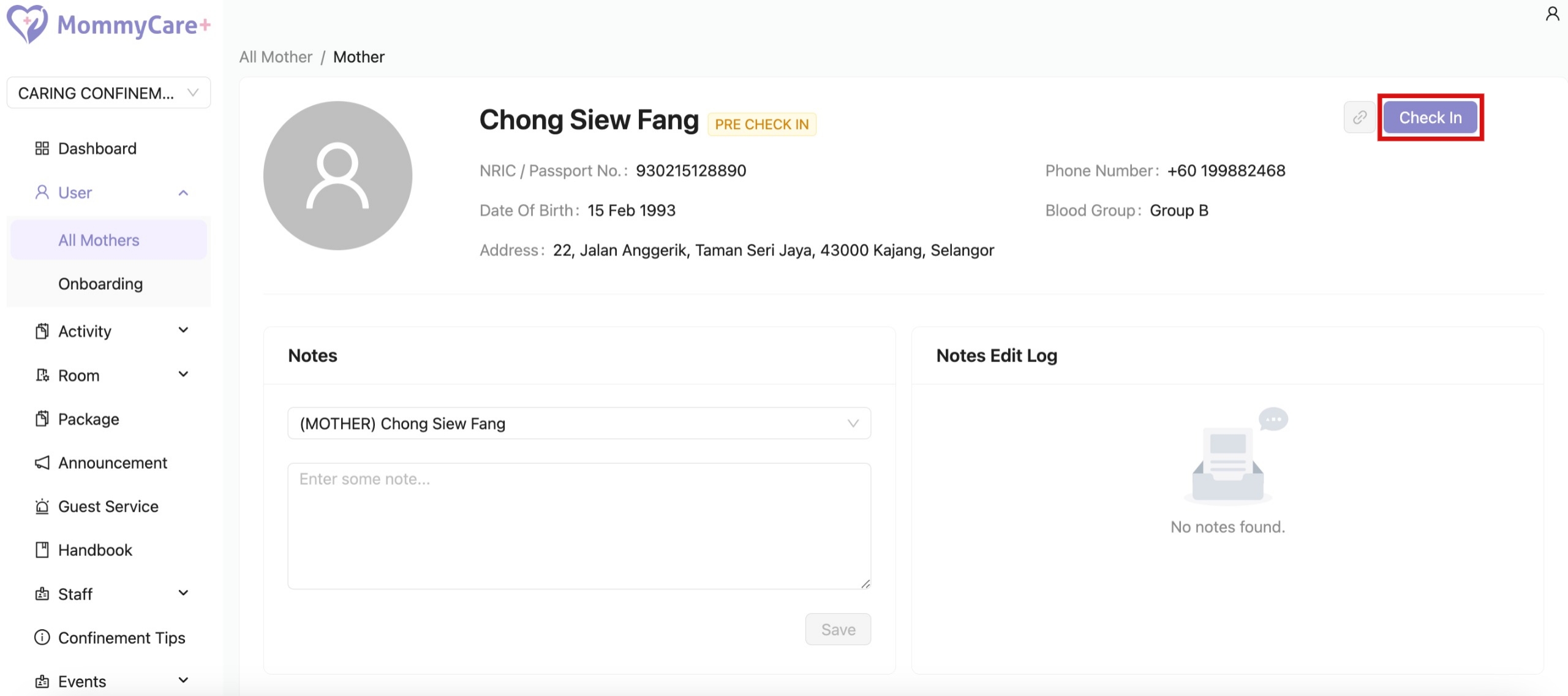Click the Dashboard grid icon
The width and height of the screenshot is (1568, 696).
click(x=42, y=149)
